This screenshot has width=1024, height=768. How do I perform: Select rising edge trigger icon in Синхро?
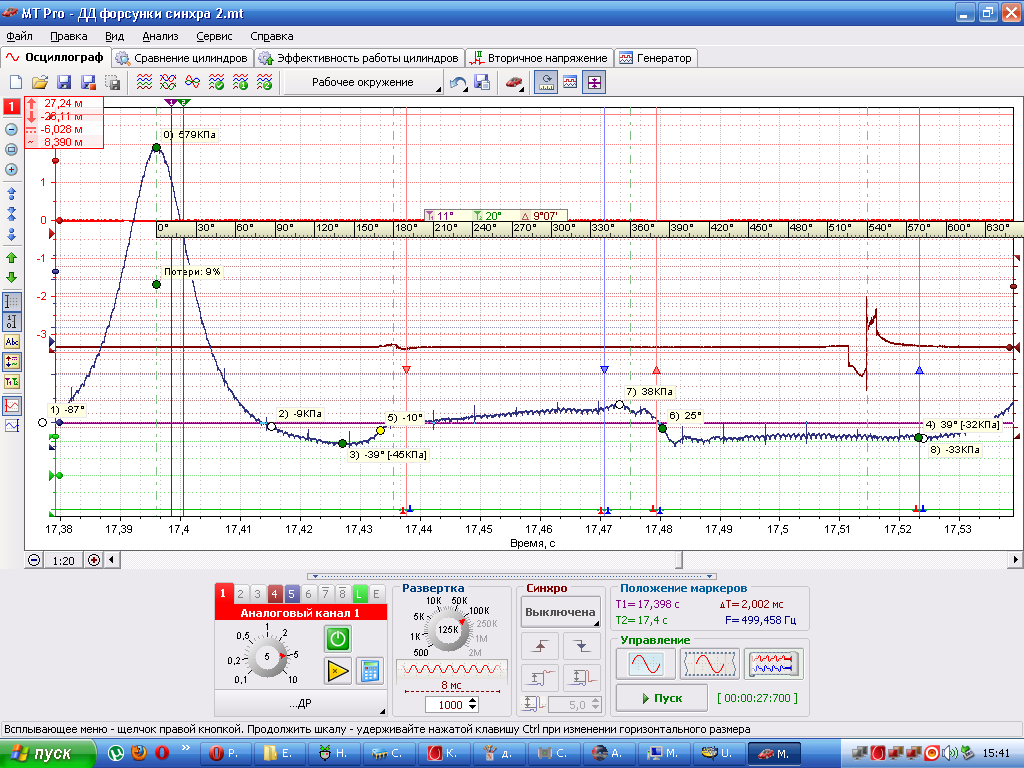click(540, 646)
